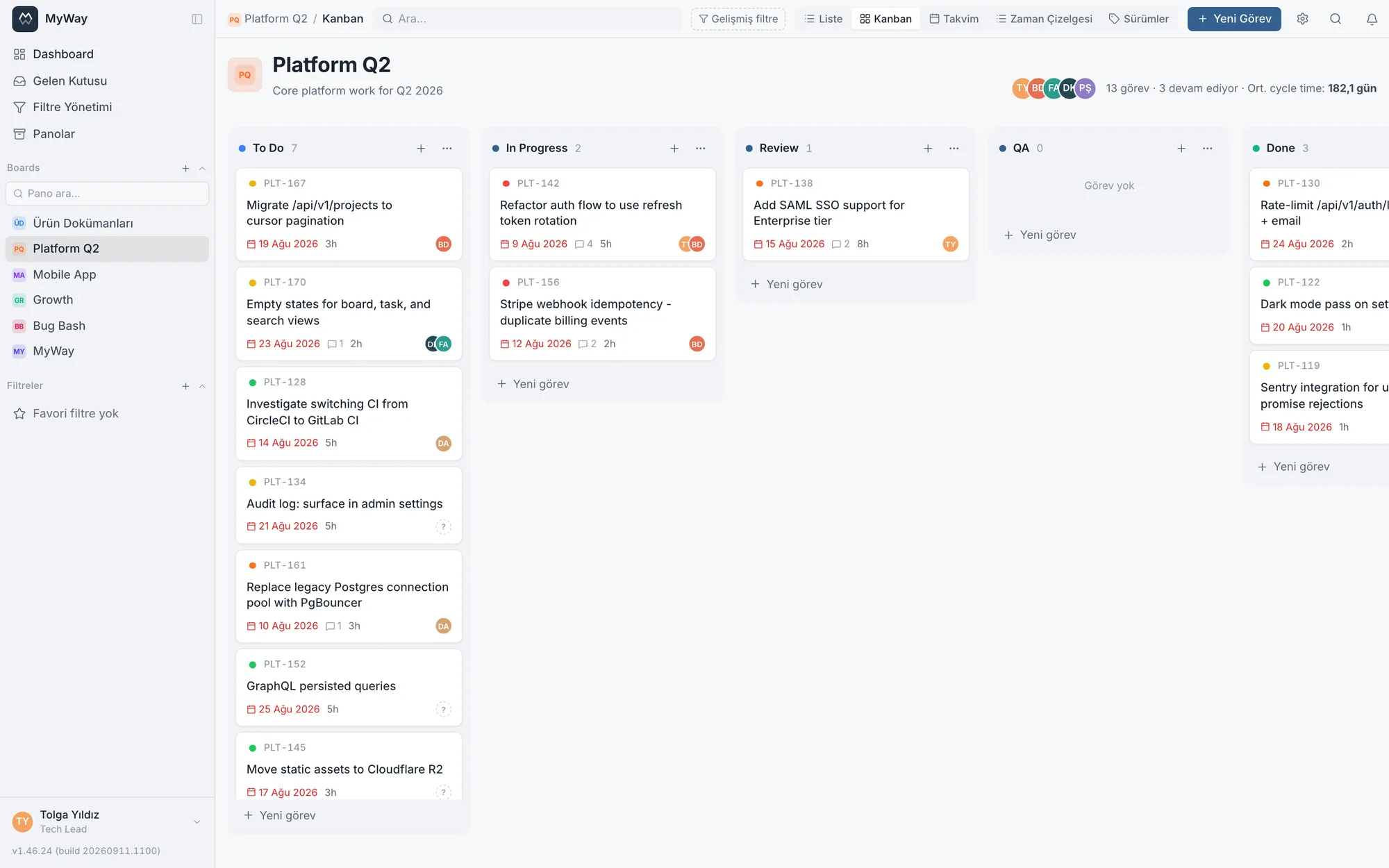Open Review column options menu
The image size is (1389, 868).
click(x=954, y=148)
